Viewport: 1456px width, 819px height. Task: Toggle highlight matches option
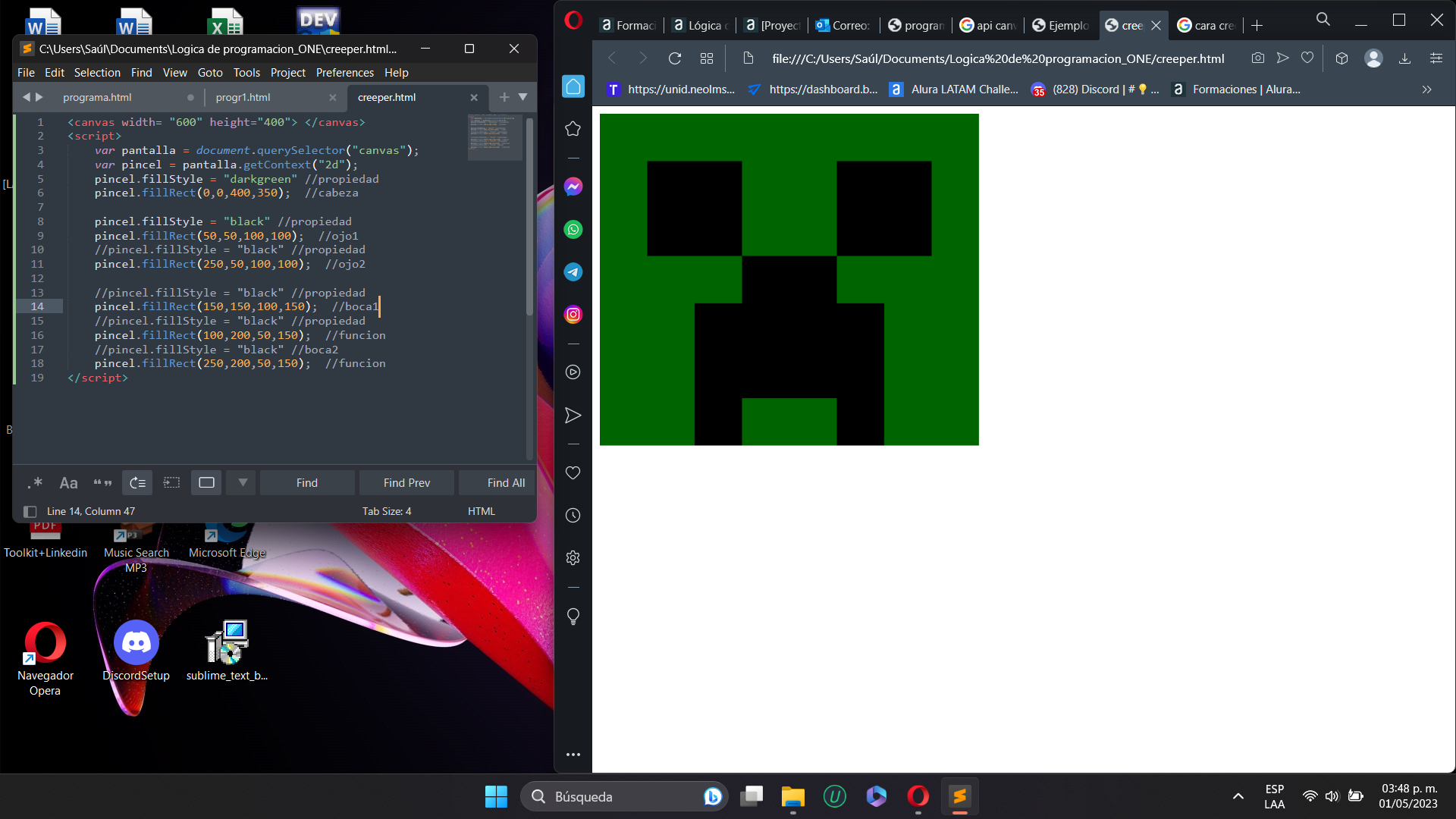[206, 483]
